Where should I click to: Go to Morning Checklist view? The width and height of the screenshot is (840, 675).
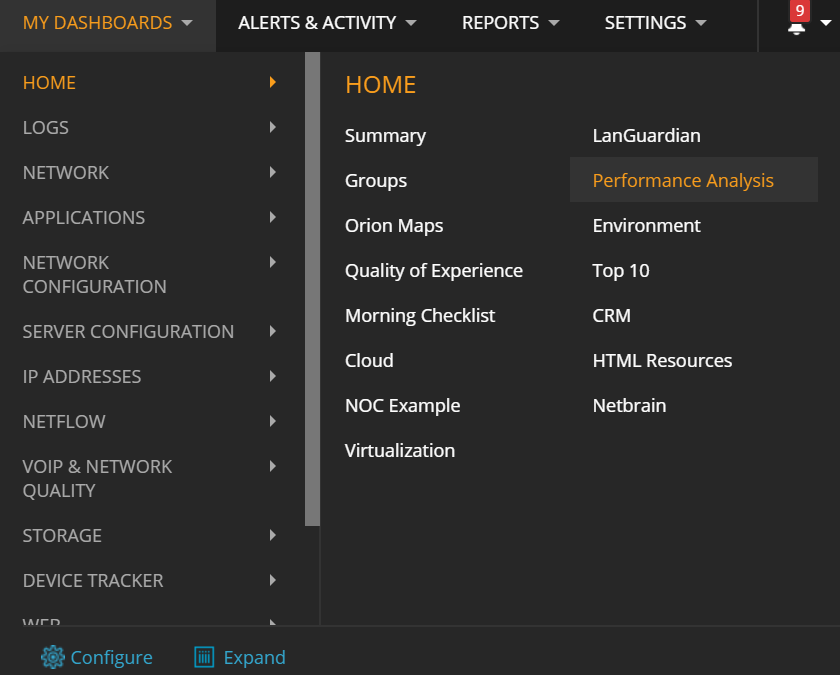click(419, 316)
